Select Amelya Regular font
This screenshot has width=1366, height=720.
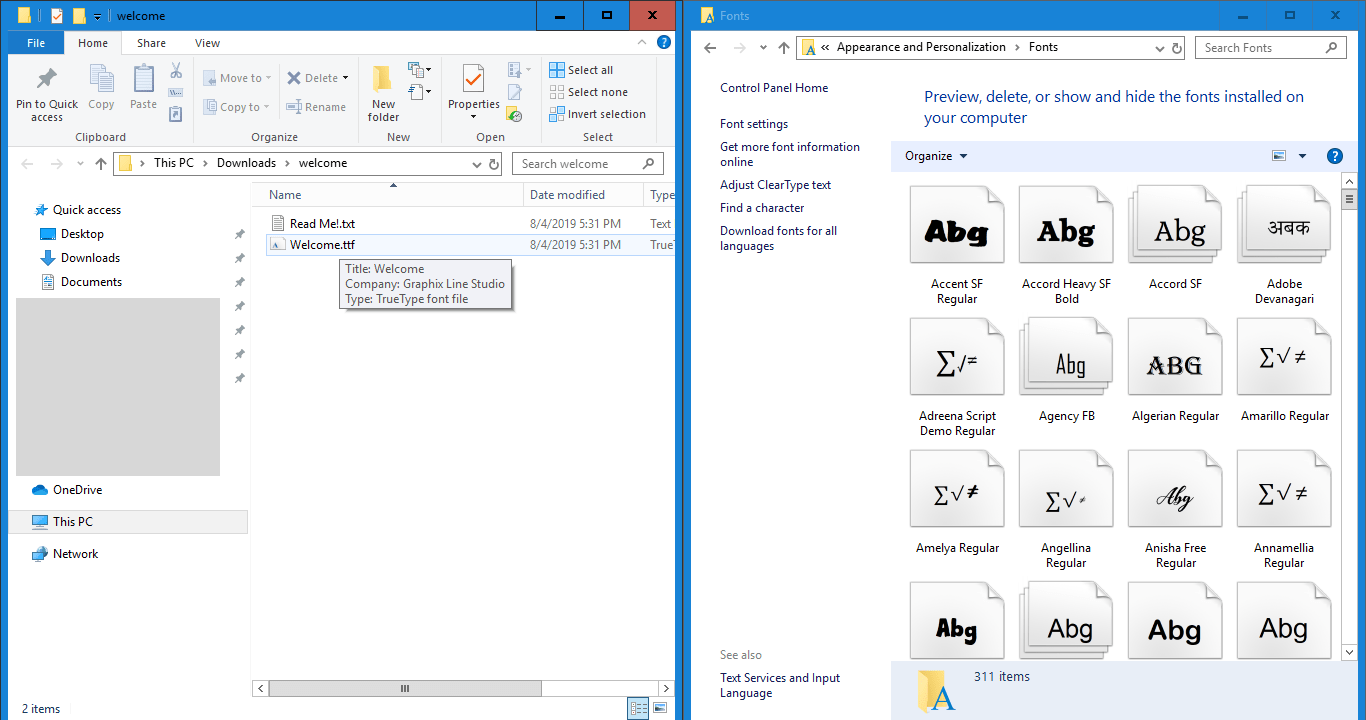point(957,503)
